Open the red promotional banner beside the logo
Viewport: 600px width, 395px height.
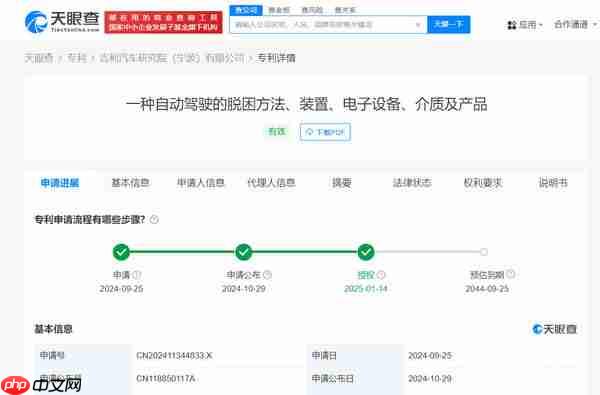(x=163, y=22)
